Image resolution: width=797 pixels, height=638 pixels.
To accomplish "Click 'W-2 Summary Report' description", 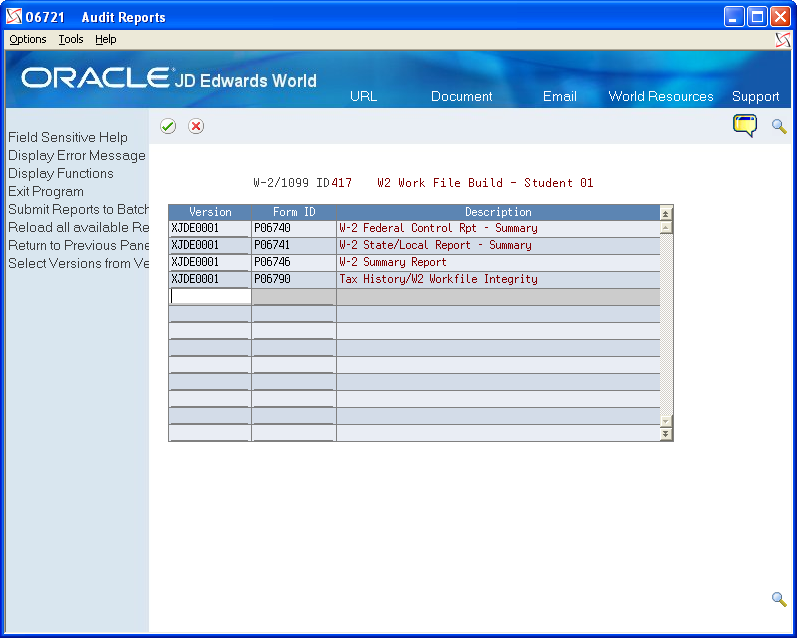I will click(393, 262).
